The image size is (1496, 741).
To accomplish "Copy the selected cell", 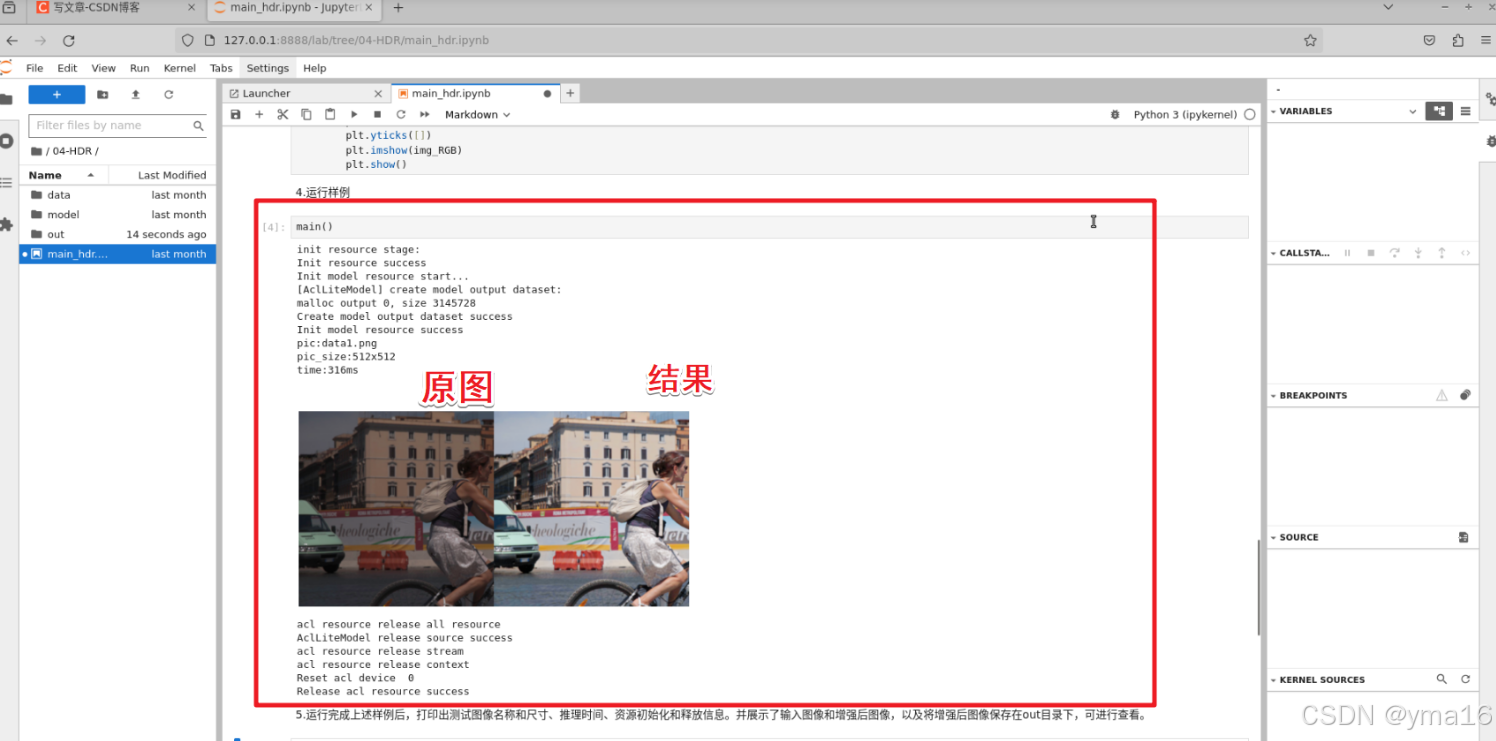I will point(306,115).
